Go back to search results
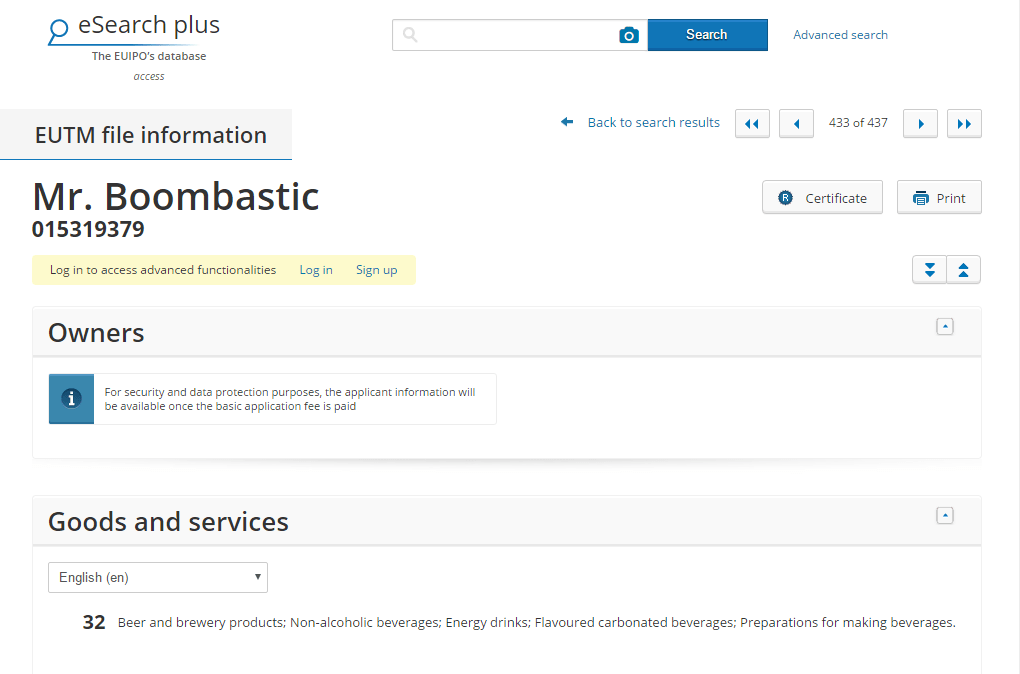1020x674 pixels. click(653, 122)
